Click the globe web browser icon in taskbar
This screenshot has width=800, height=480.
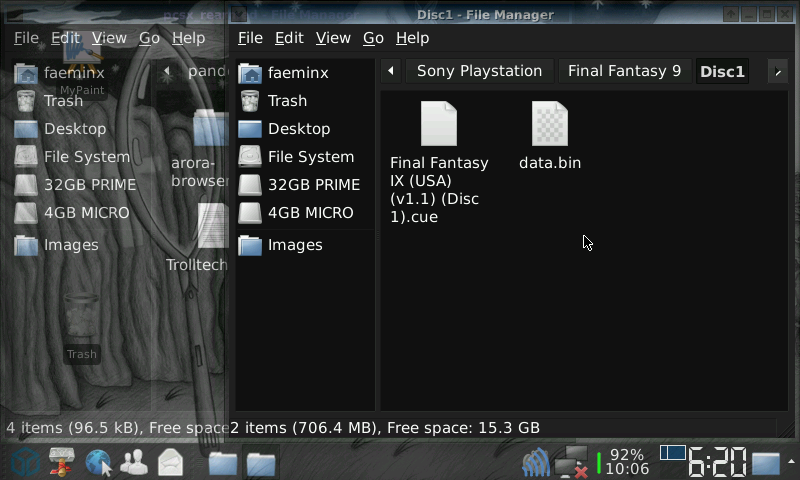[98, 462]
